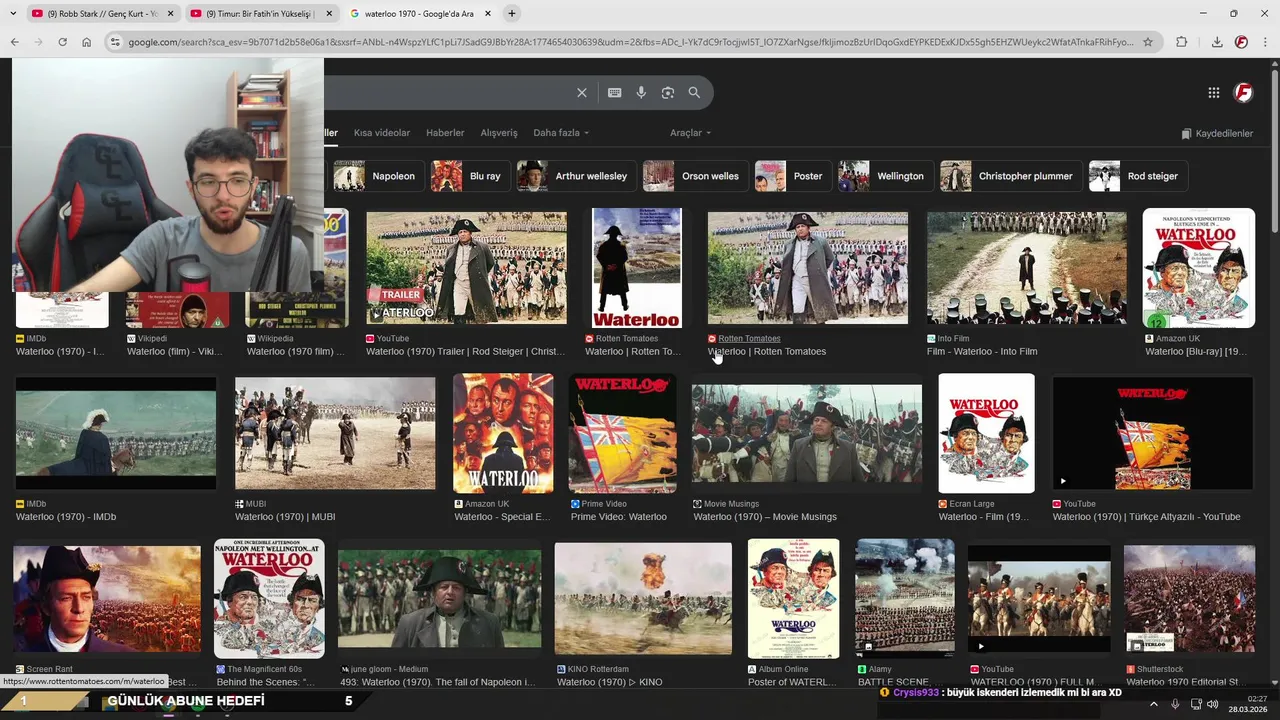This screenshot has height=720, width=1280.
Task: Open Shutterstock Waterloo 1970 Editorial image
Action: click(1189, 598)
